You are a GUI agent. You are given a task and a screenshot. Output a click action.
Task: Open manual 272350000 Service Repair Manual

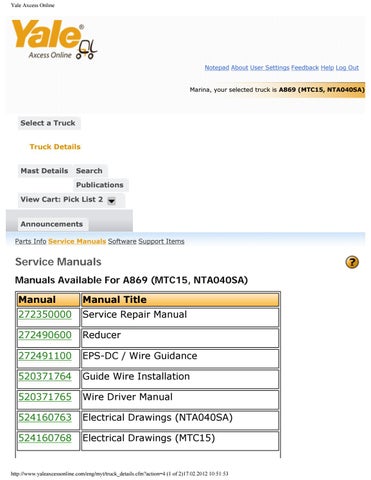45,314
